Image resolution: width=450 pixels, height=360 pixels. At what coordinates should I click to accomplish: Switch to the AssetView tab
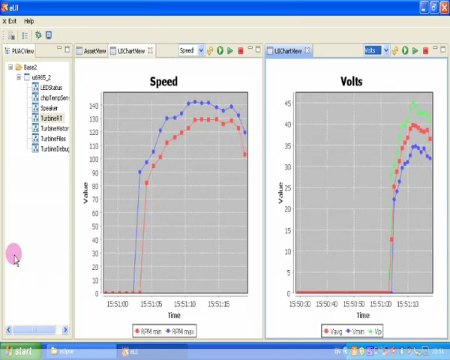[x=91, y=51]
